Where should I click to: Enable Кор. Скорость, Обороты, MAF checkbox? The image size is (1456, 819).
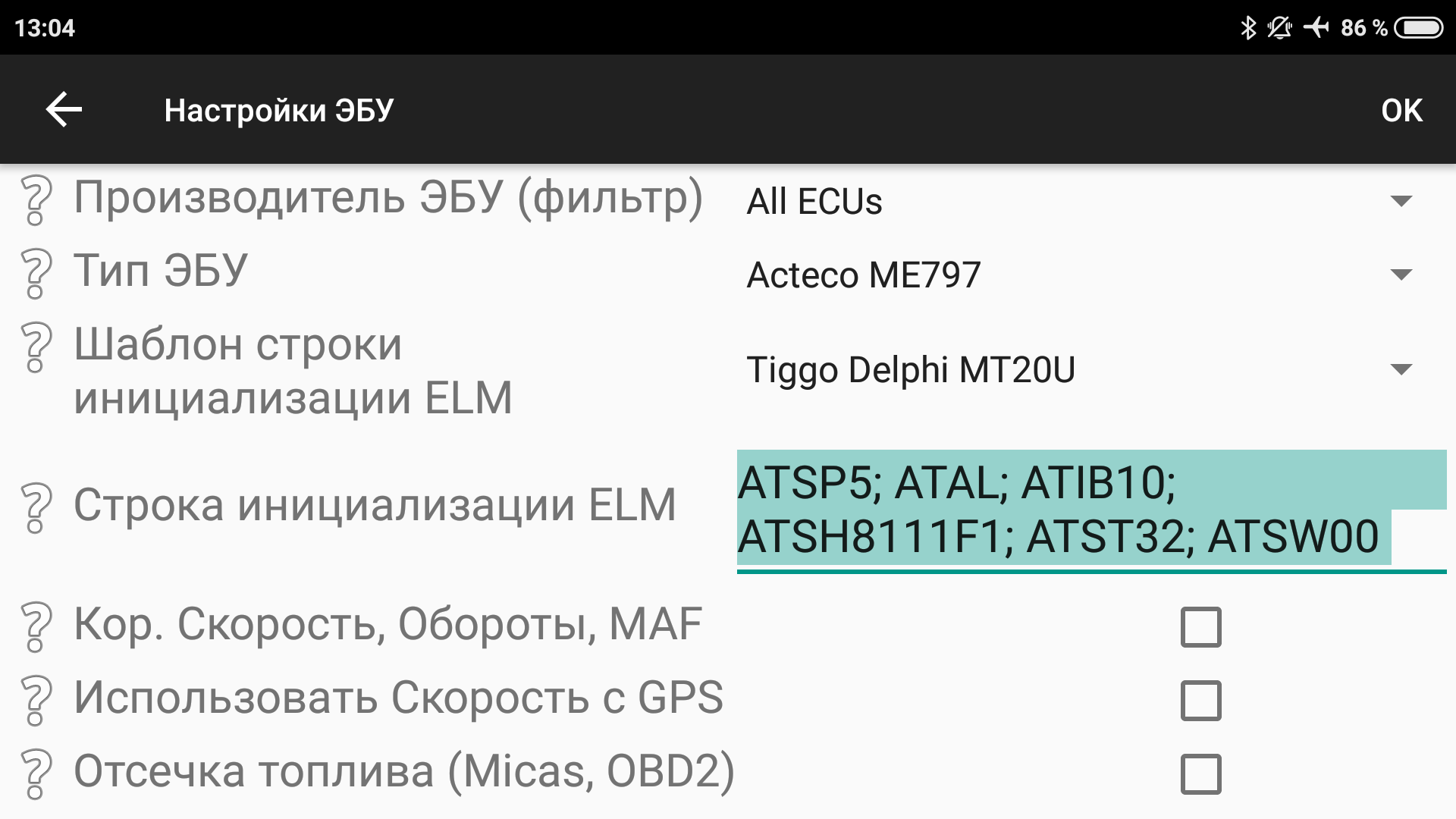point(1201,627)
